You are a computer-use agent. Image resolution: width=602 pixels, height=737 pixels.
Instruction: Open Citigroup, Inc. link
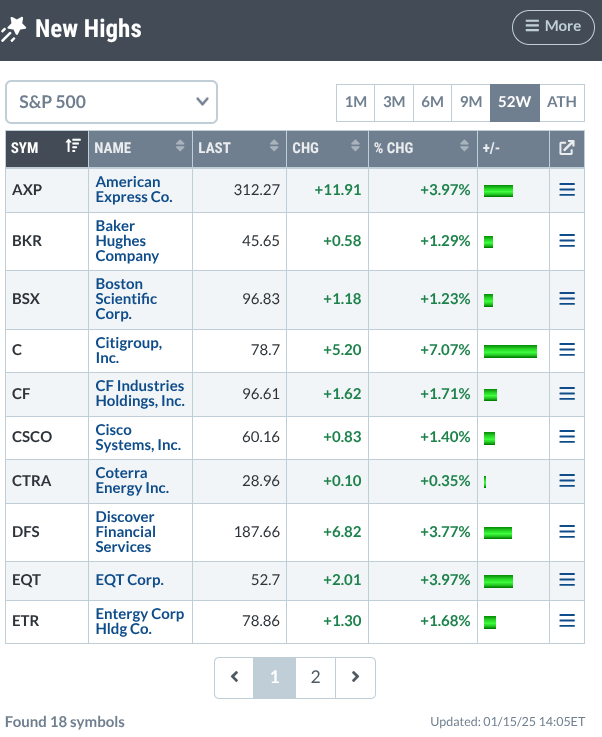tap(128, 350)
